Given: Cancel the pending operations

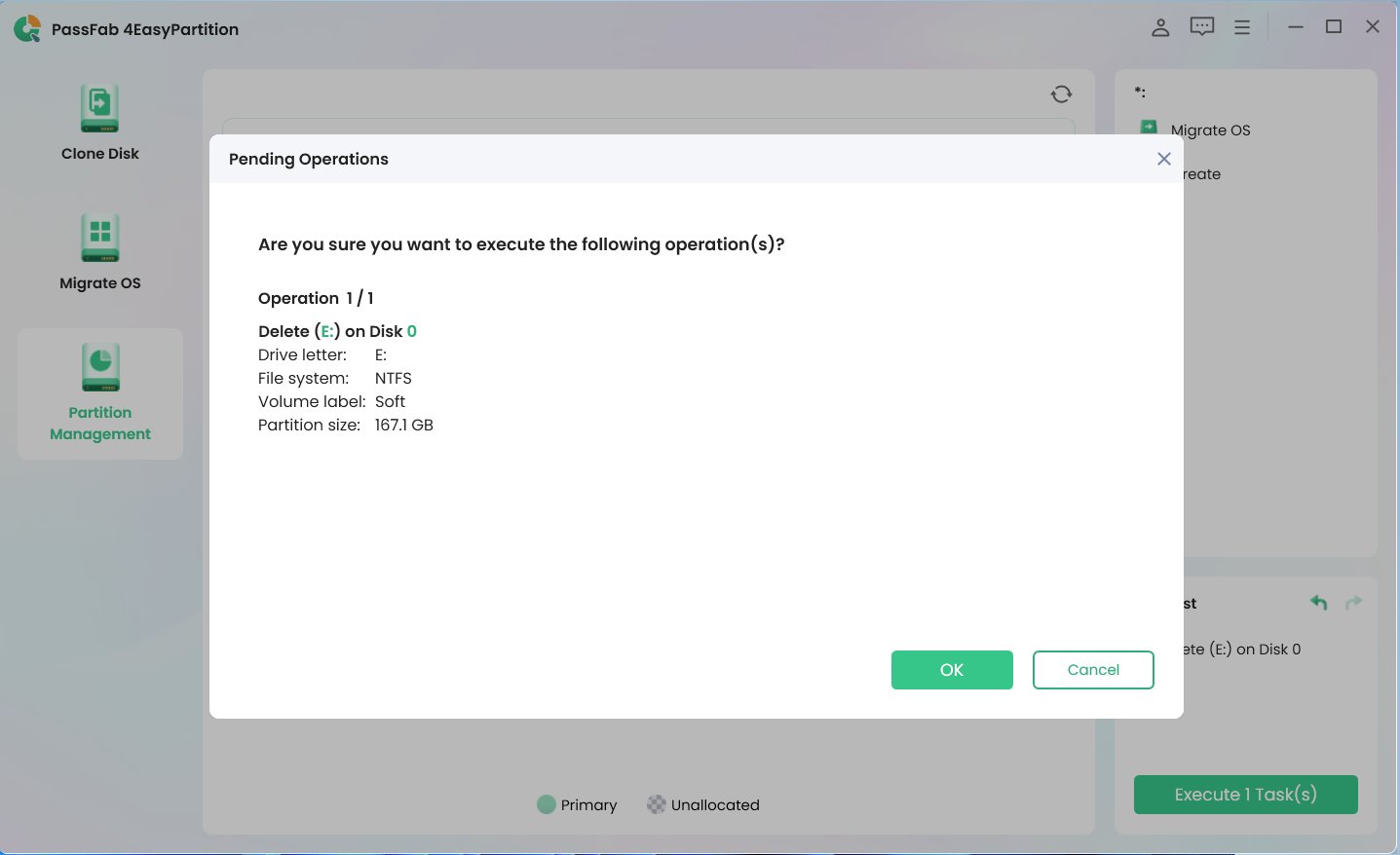Looking at the screenshot, I should [1093, 670].
